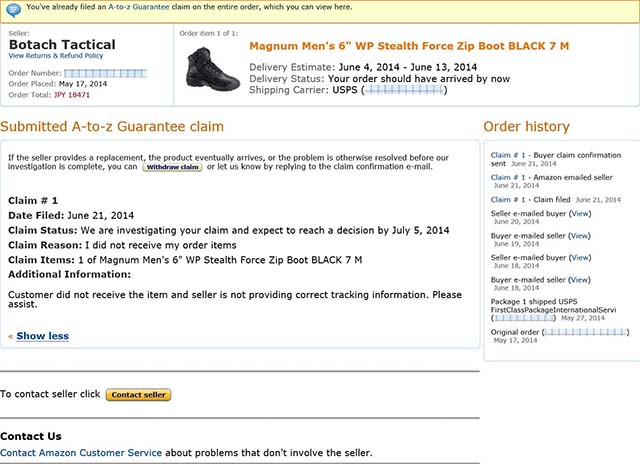Click the arrow icon beside Show less

coord(11,337)
